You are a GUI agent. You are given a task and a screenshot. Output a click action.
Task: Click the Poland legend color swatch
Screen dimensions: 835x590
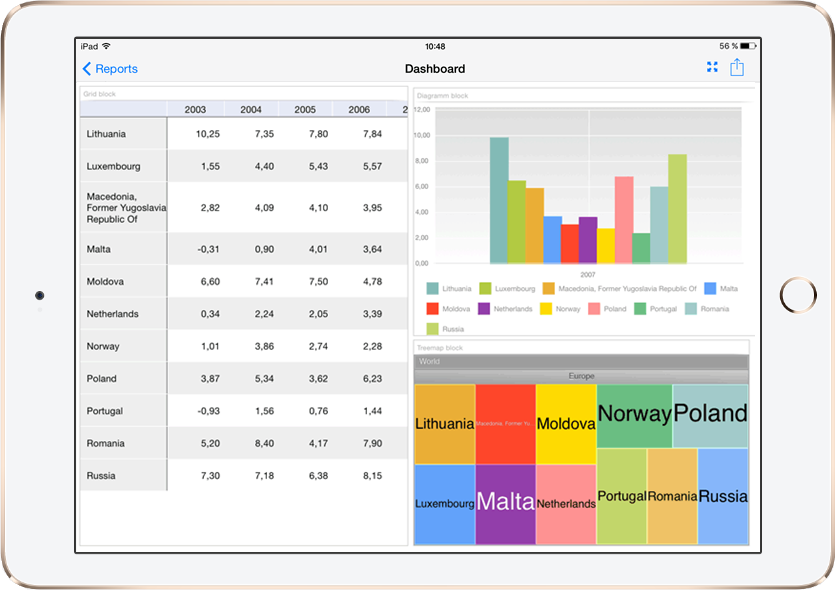(x=594, y=309)
